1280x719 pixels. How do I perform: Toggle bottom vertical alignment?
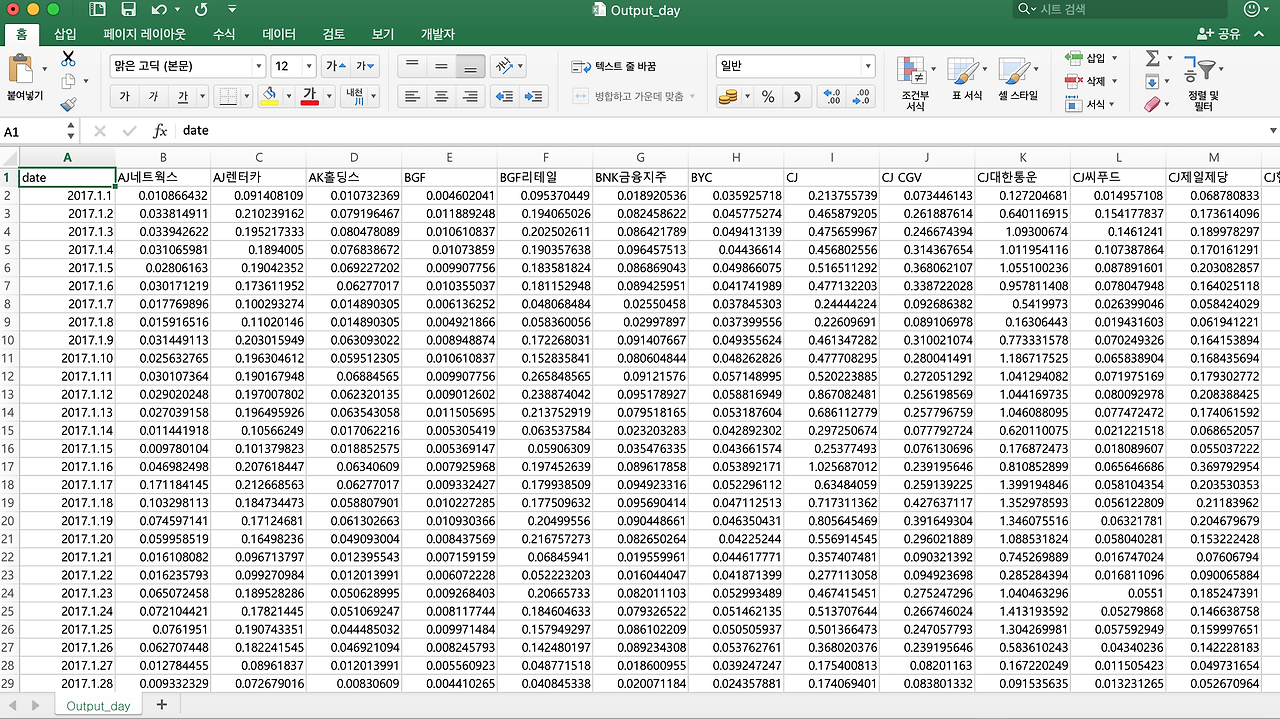click(x=470, y=66)
